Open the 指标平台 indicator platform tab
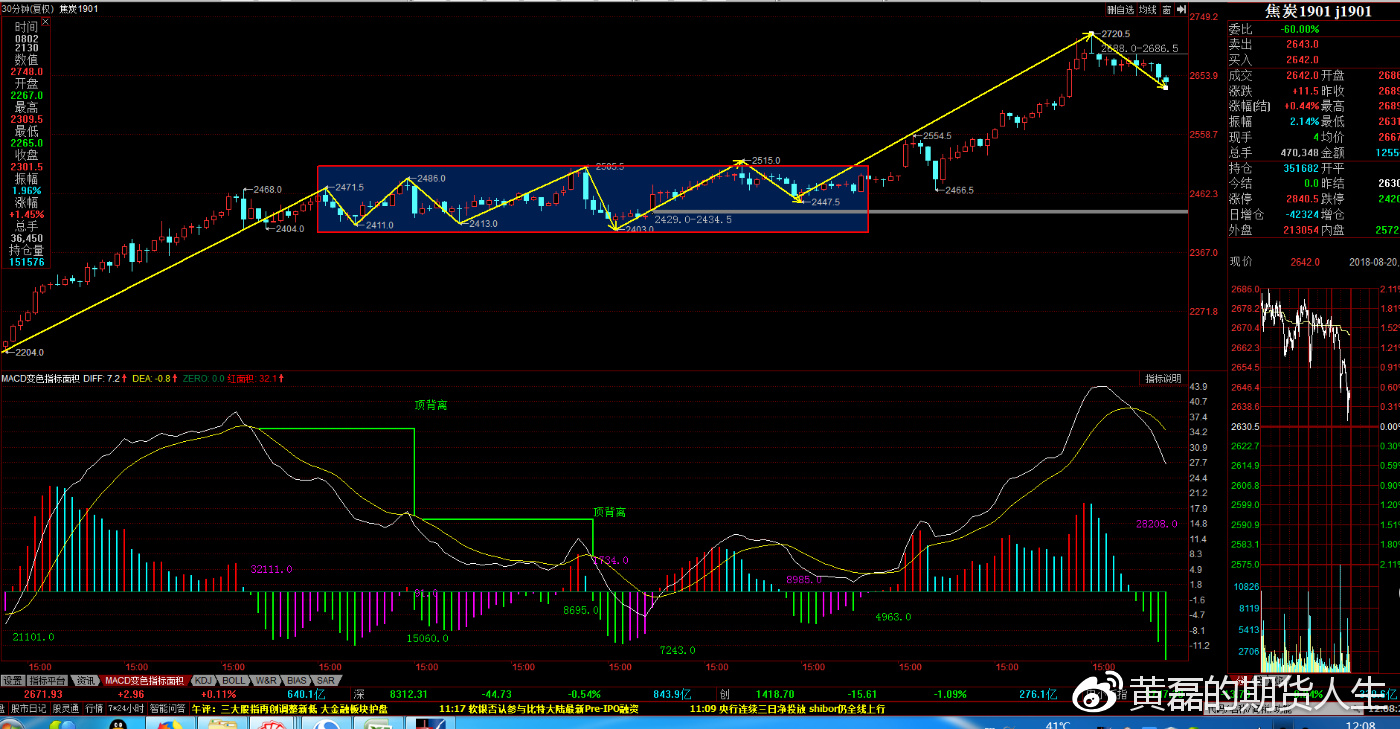Screen dimensions: 1400x729 [x=48, y=680]
